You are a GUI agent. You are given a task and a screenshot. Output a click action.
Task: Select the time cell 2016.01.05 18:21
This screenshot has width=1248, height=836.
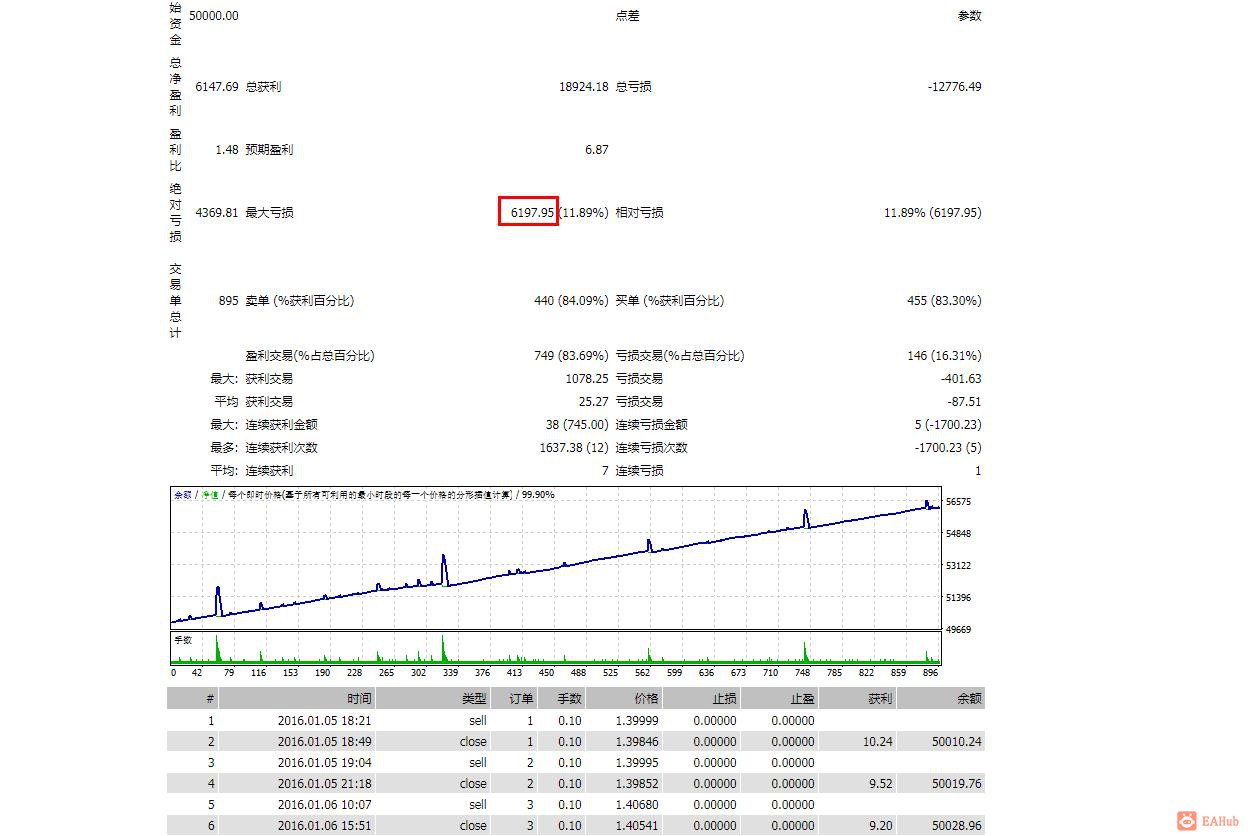[325, 721]
